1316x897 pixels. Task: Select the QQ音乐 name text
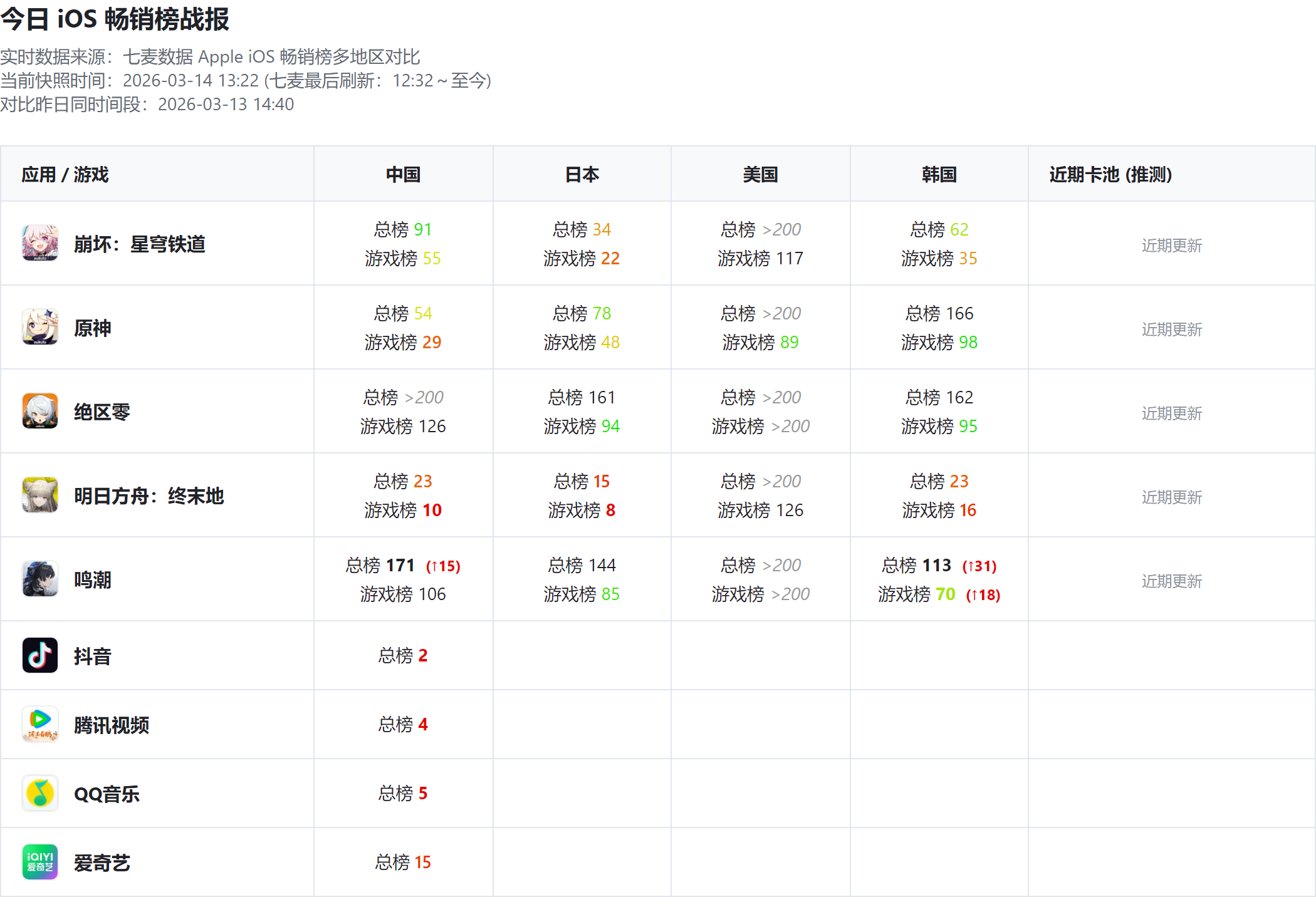tap(107, 794)
